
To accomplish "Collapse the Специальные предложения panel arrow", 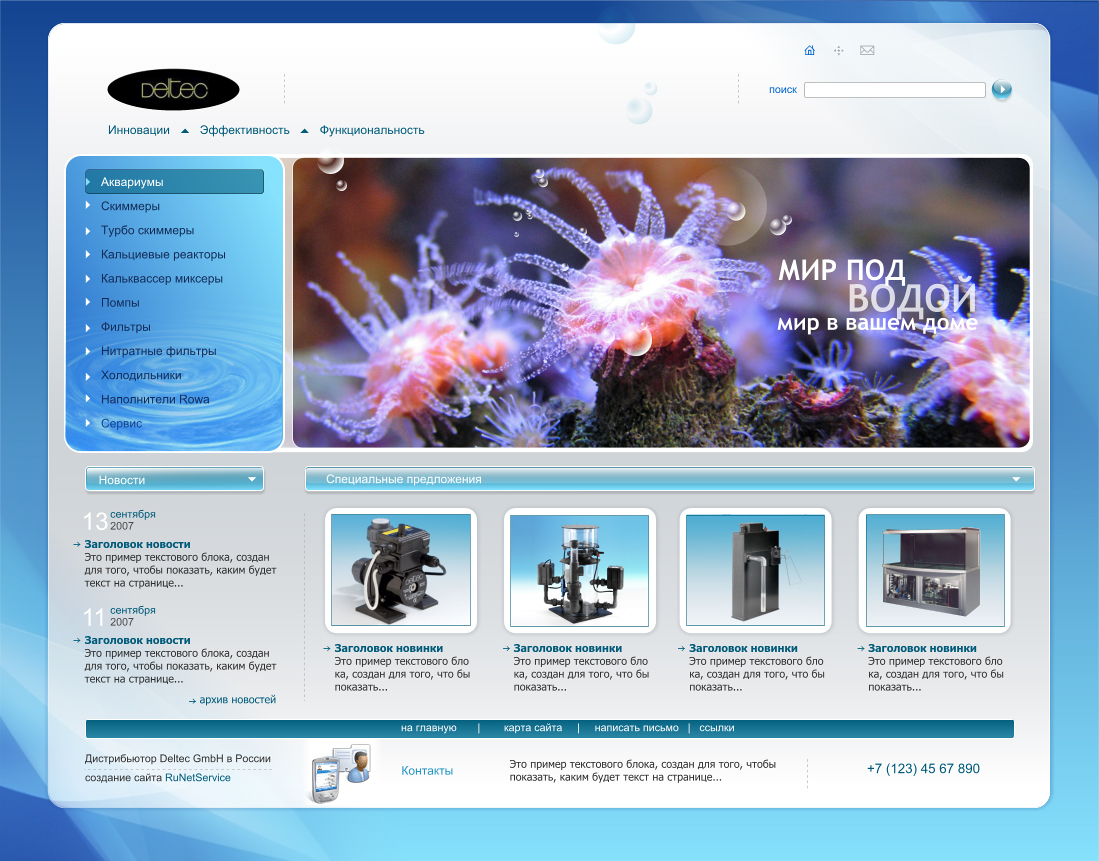I will (1016, 479).
